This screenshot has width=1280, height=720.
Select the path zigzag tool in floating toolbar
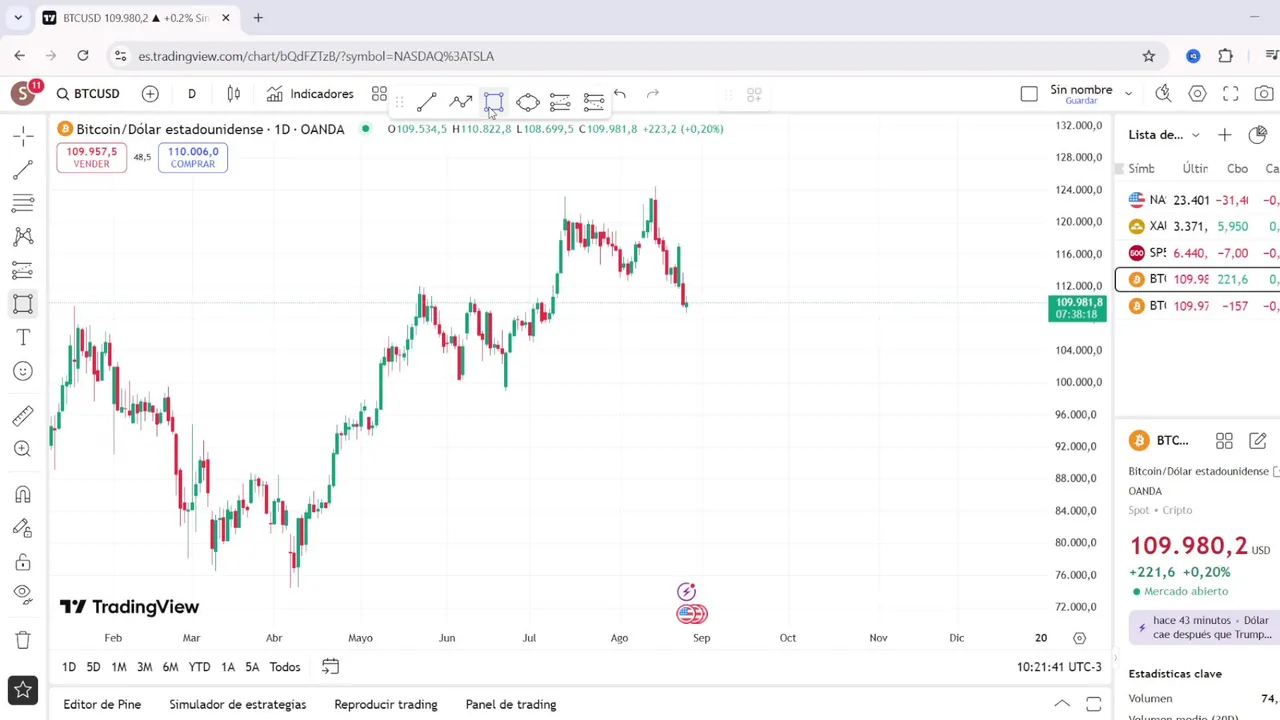460,101
